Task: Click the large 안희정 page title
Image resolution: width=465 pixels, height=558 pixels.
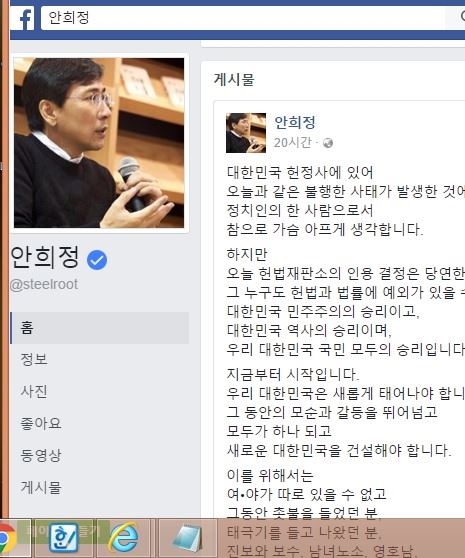Action: (x=45, y=257)
